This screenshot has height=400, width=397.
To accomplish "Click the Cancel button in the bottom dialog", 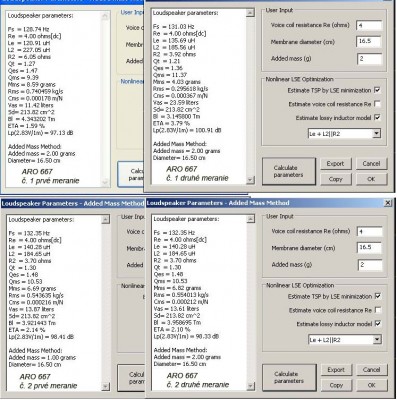I will tap(371, 370).
